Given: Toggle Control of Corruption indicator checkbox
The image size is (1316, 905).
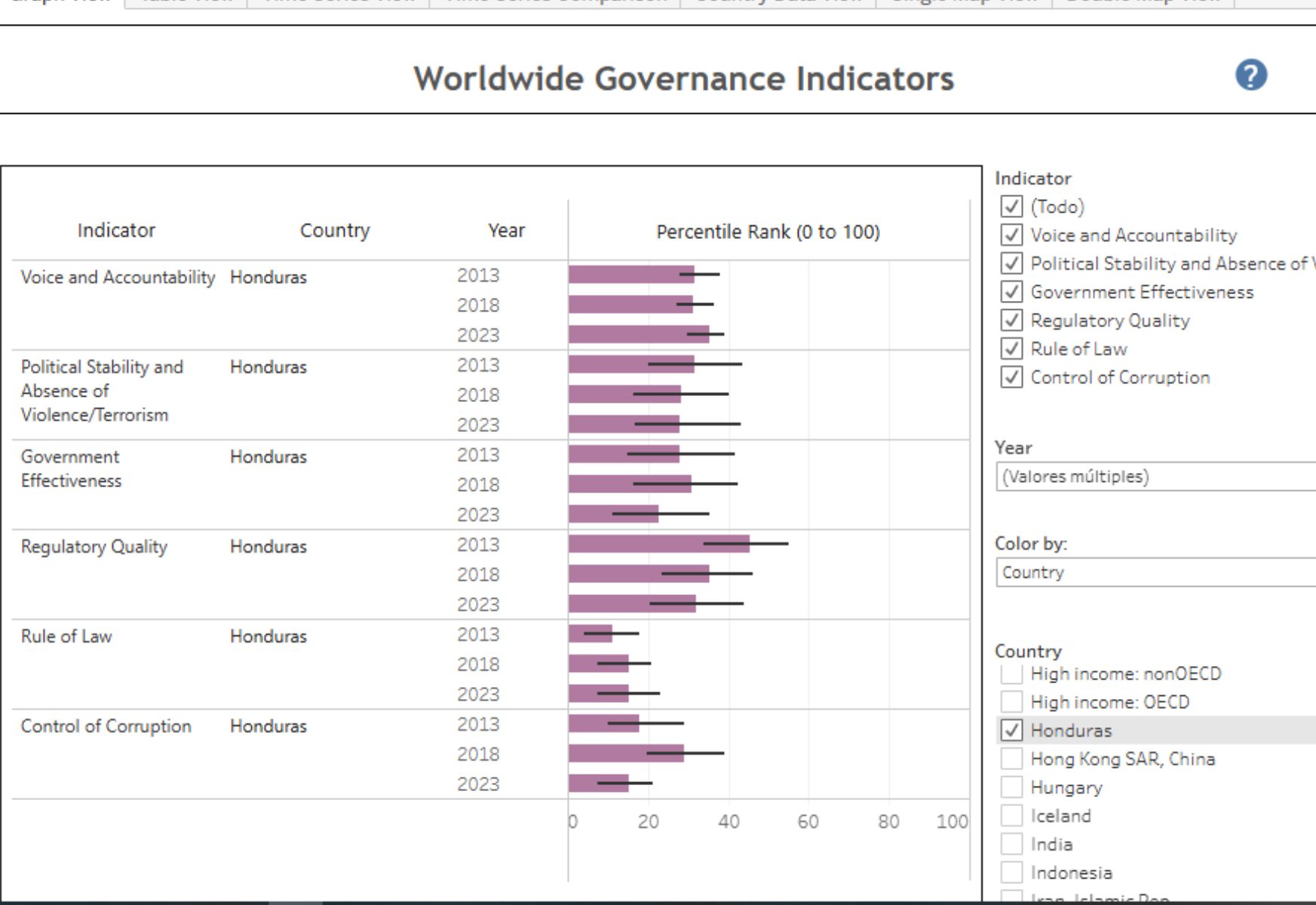Looking at the screenshot, I should pyautogui.click(x=1011, y=377).
